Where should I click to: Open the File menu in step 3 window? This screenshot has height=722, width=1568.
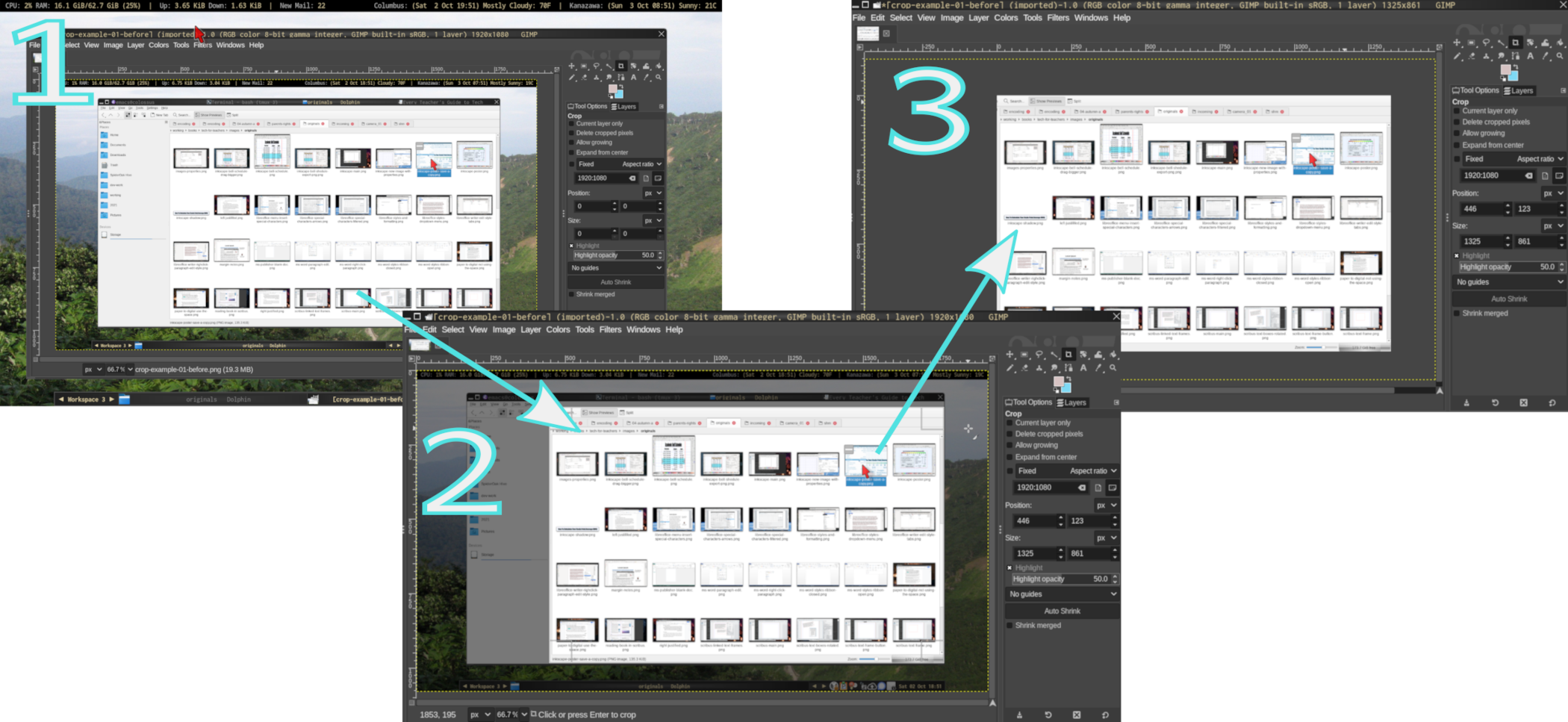[x=859, y=18]
